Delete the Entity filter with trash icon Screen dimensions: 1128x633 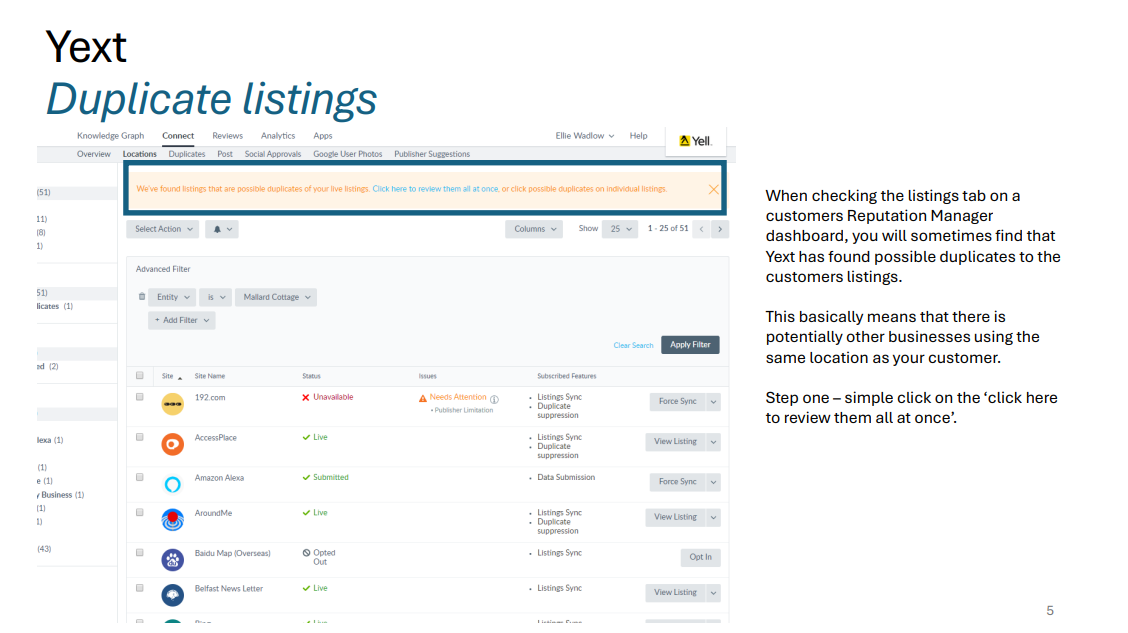click(x=142, y=296)
